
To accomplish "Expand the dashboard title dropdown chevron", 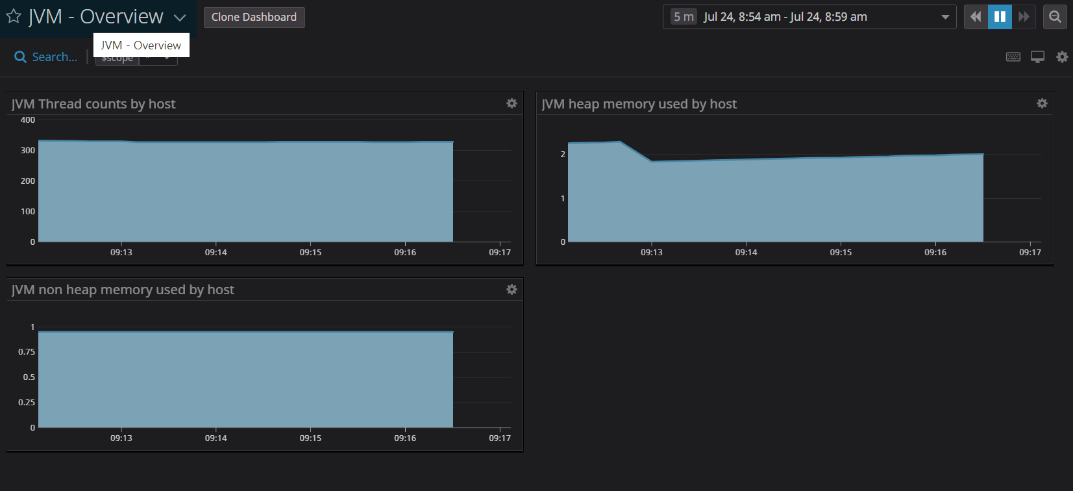I will 179,18.
